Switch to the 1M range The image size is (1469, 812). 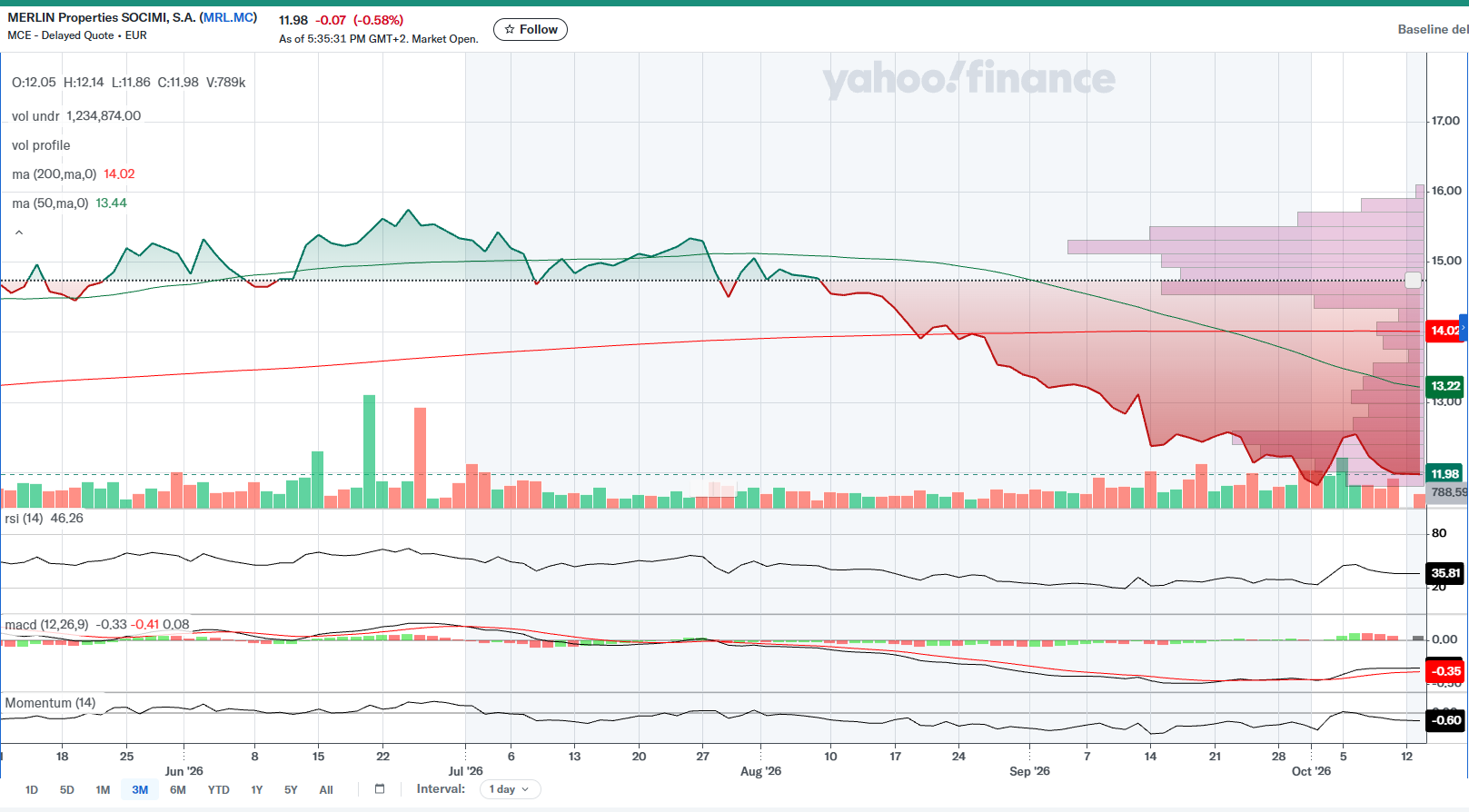[x=103, y=790]
